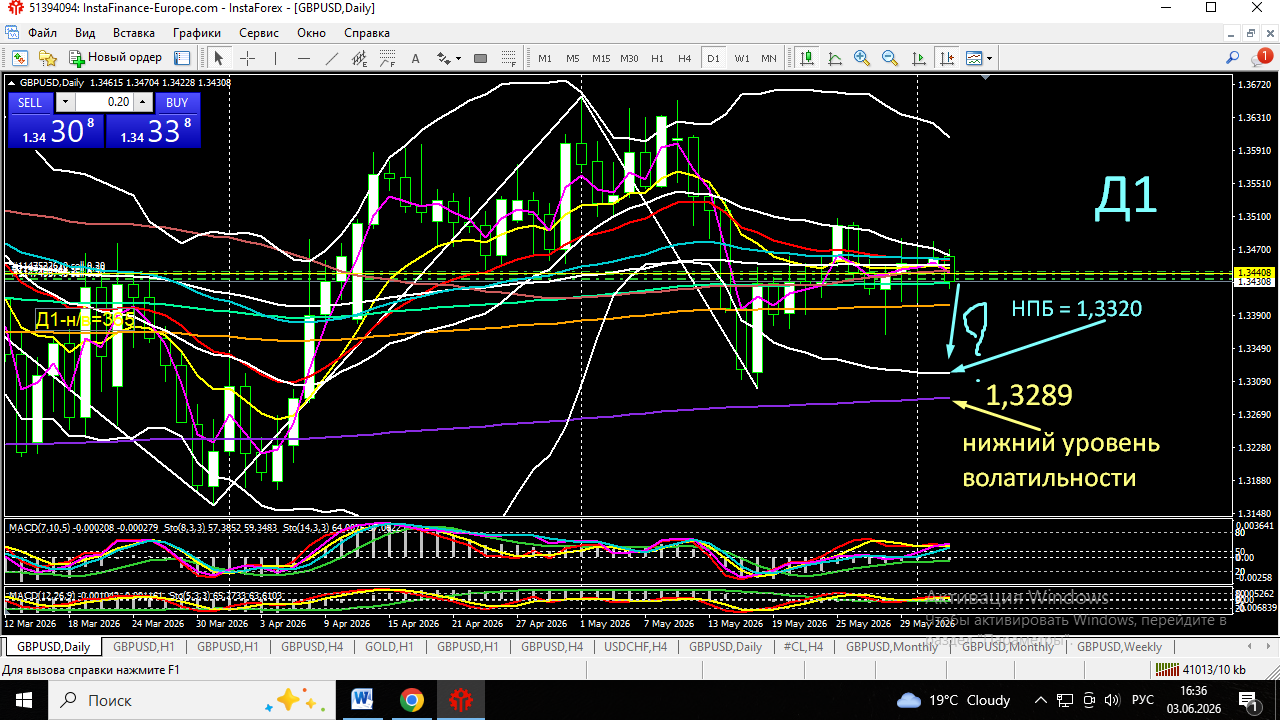This screenshot has height=720, width=1280.
Task: Open the Сервис menu
Action: coord(259,32)
